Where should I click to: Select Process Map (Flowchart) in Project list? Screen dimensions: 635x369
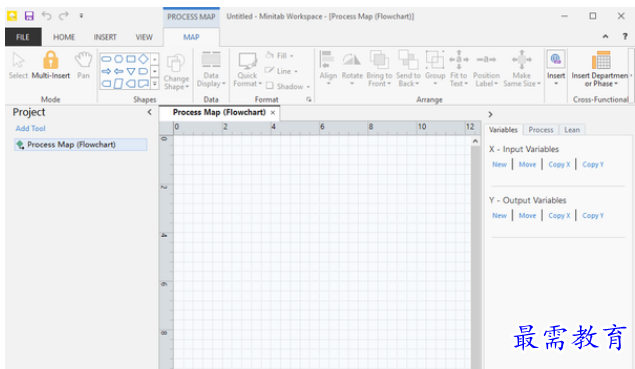[81, 145]
